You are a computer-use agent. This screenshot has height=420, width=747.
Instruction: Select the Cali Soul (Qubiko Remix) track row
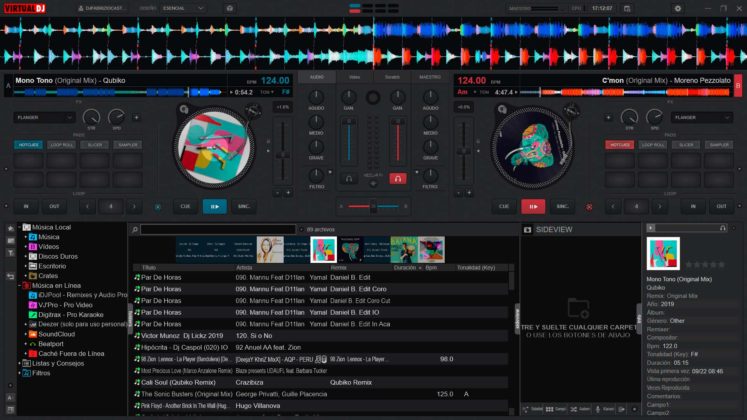pos(320,382)
